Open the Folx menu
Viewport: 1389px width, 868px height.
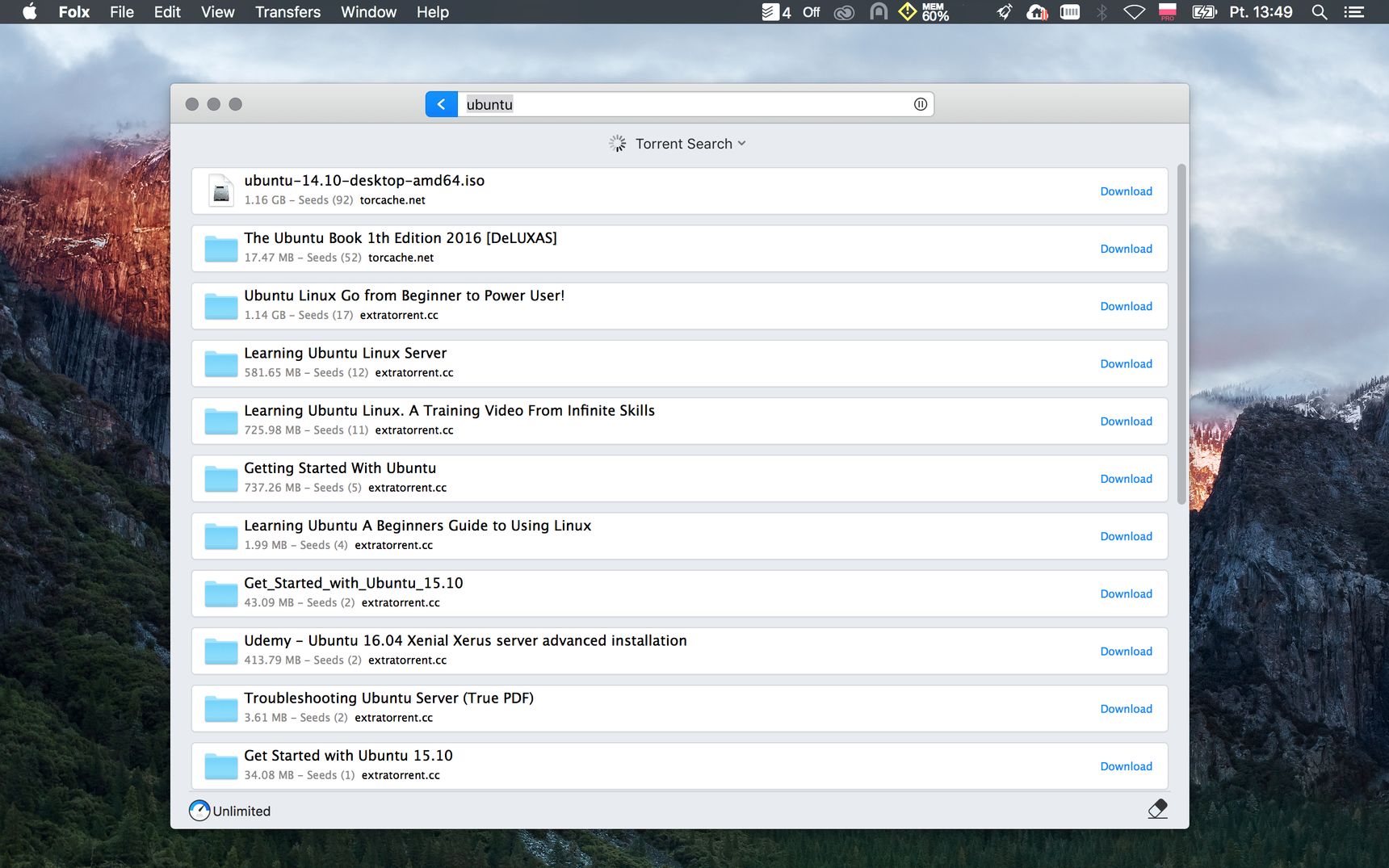tap(74, 12)
